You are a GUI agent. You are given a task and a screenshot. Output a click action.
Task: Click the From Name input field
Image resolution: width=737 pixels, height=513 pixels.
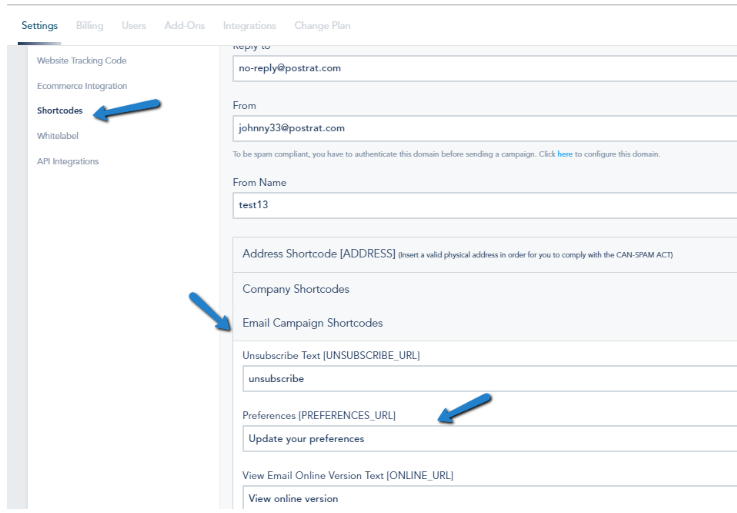pyautogui.click(x=485, y=205)
